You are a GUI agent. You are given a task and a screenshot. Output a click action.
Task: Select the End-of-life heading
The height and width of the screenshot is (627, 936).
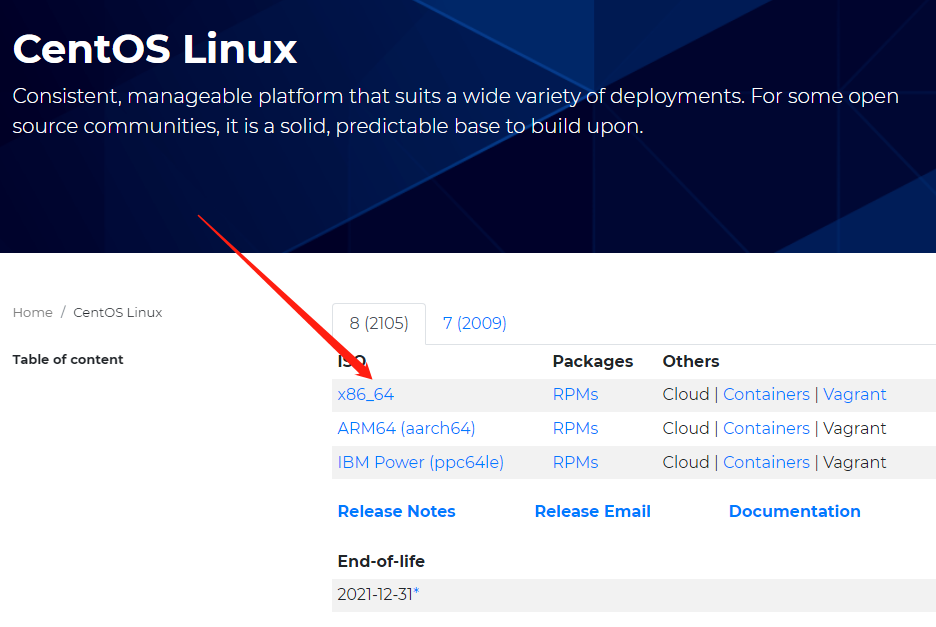pyautogui.click(x=381, y=561)
